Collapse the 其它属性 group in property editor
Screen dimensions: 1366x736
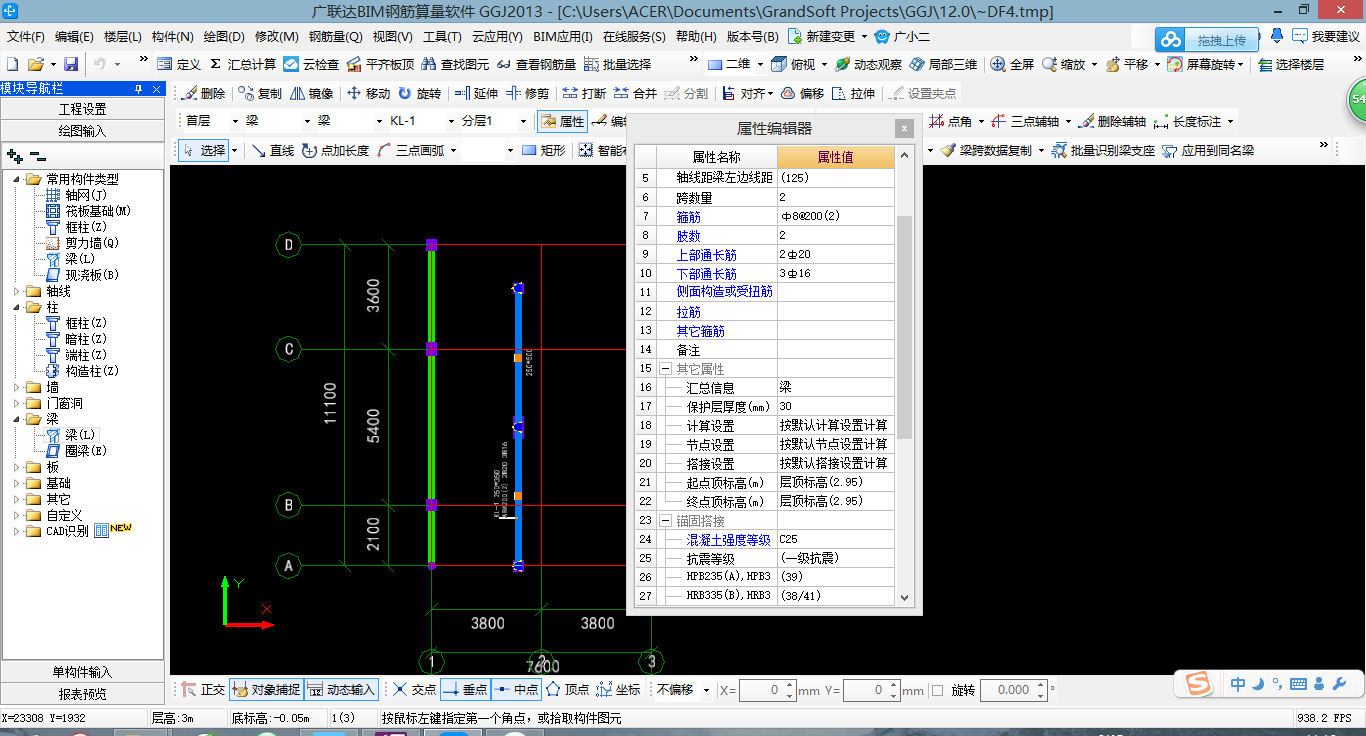[666, 369]
